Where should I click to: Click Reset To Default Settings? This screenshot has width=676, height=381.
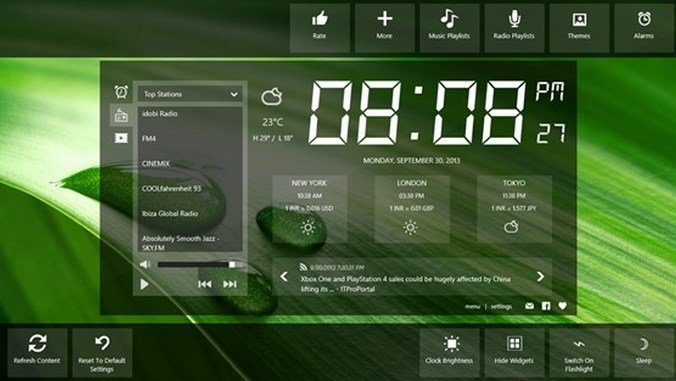102,353
